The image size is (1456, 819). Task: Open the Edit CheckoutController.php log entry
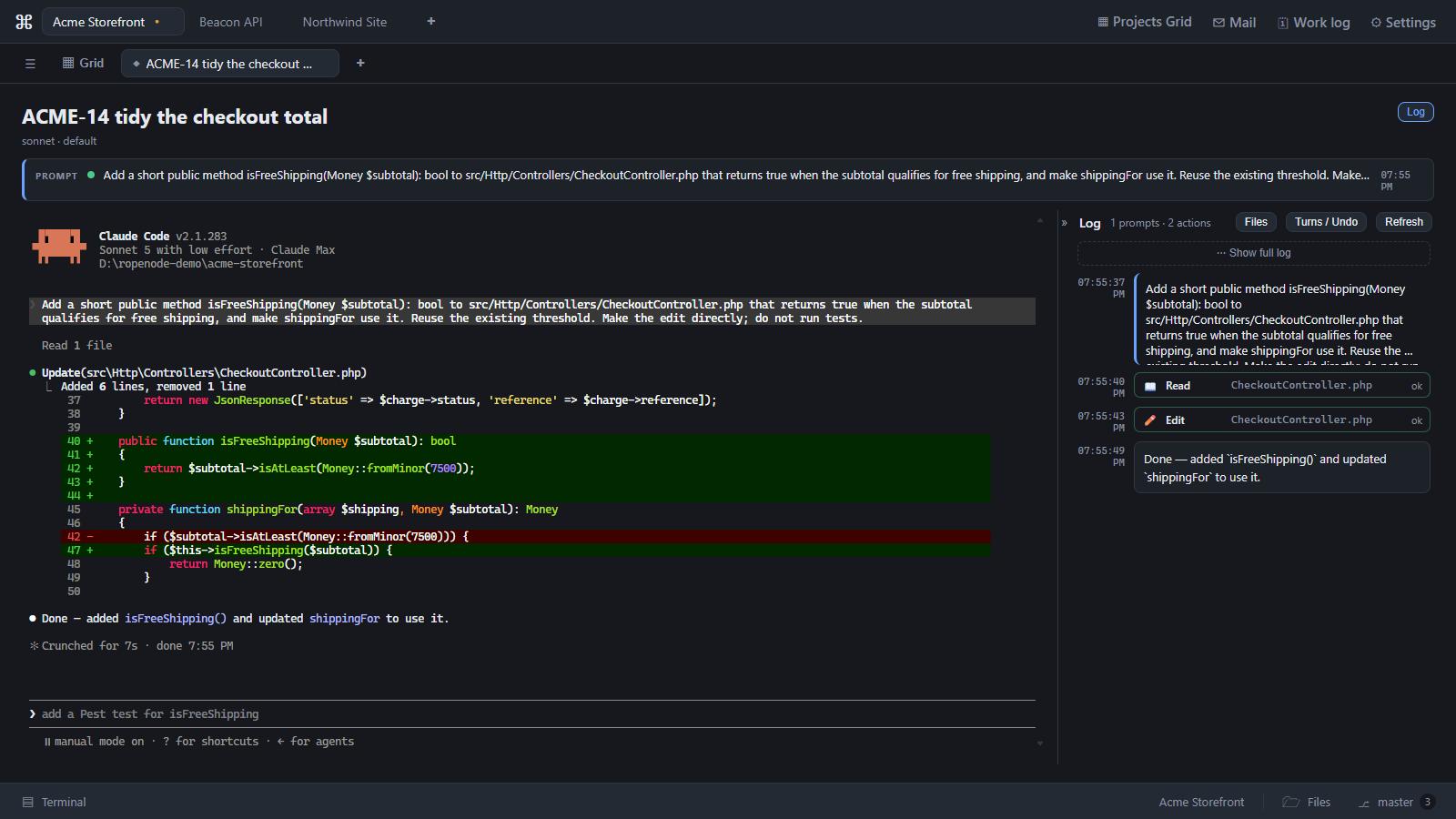pyautogui.click(x=1282, y=420)
